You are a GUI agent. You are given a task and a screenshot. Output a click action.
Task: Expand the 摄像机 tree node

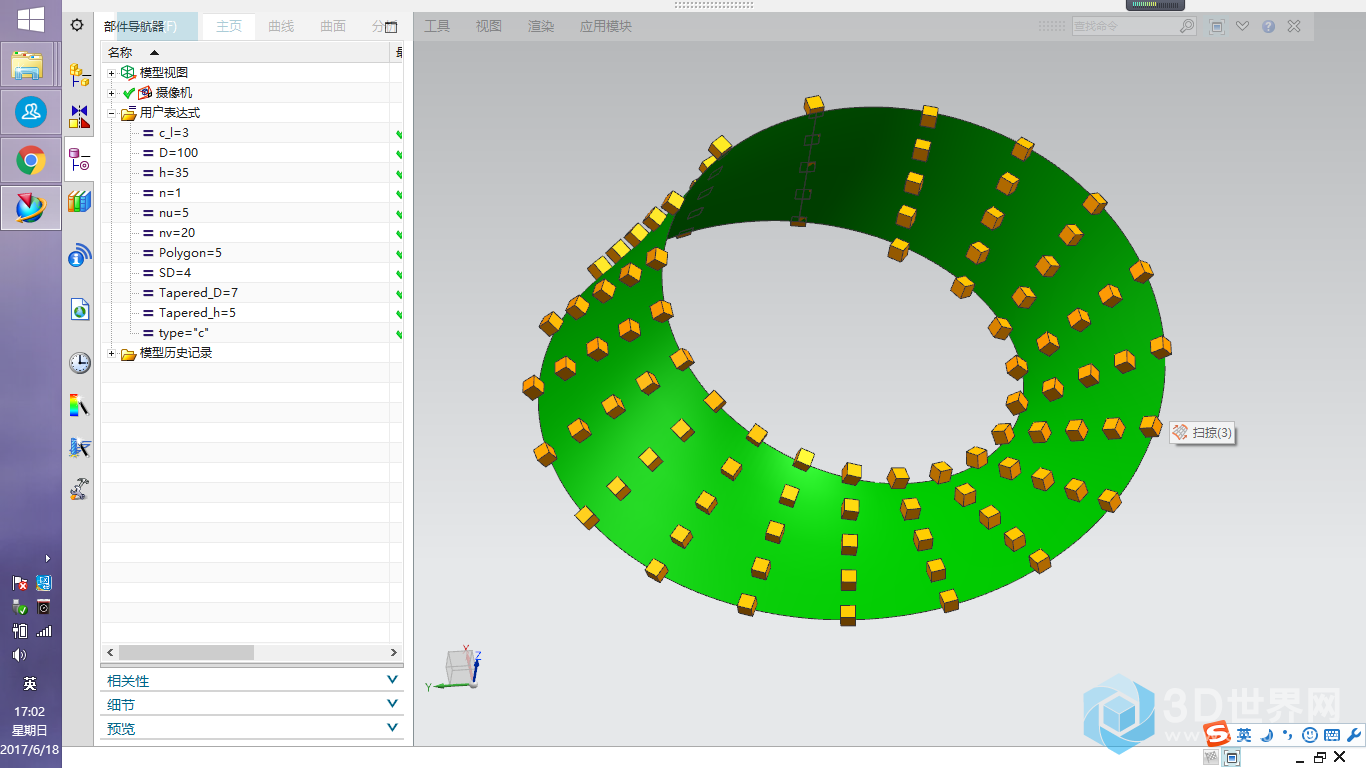tap(112, 93)
